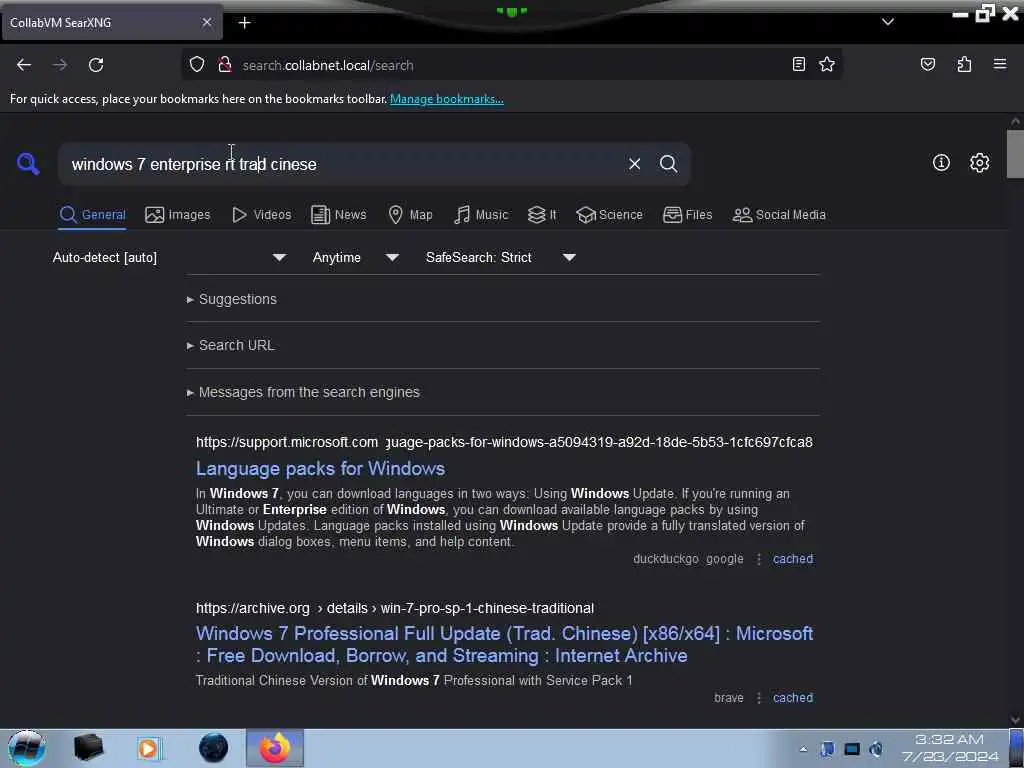Screen dimensions: 1024x768
Task: Open cached version of archive.org result
Action: point(793,697)
